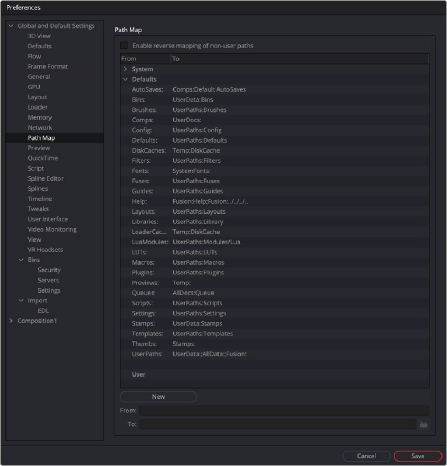
Task: Go to Video Monitoring settings
Action: point(52,229)
